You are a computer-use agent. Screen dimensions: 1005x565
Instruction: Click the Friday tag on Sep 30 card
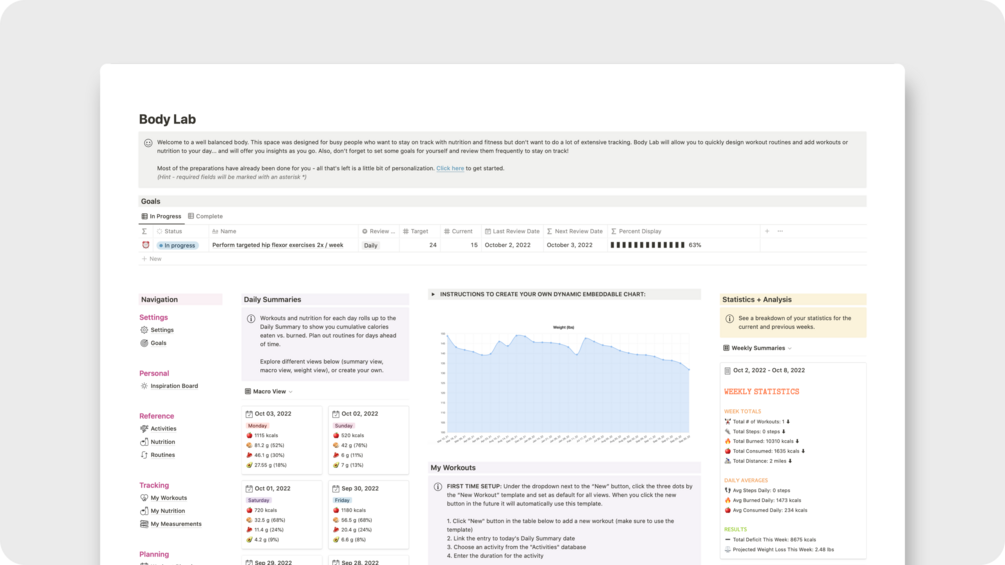[342, 500]
